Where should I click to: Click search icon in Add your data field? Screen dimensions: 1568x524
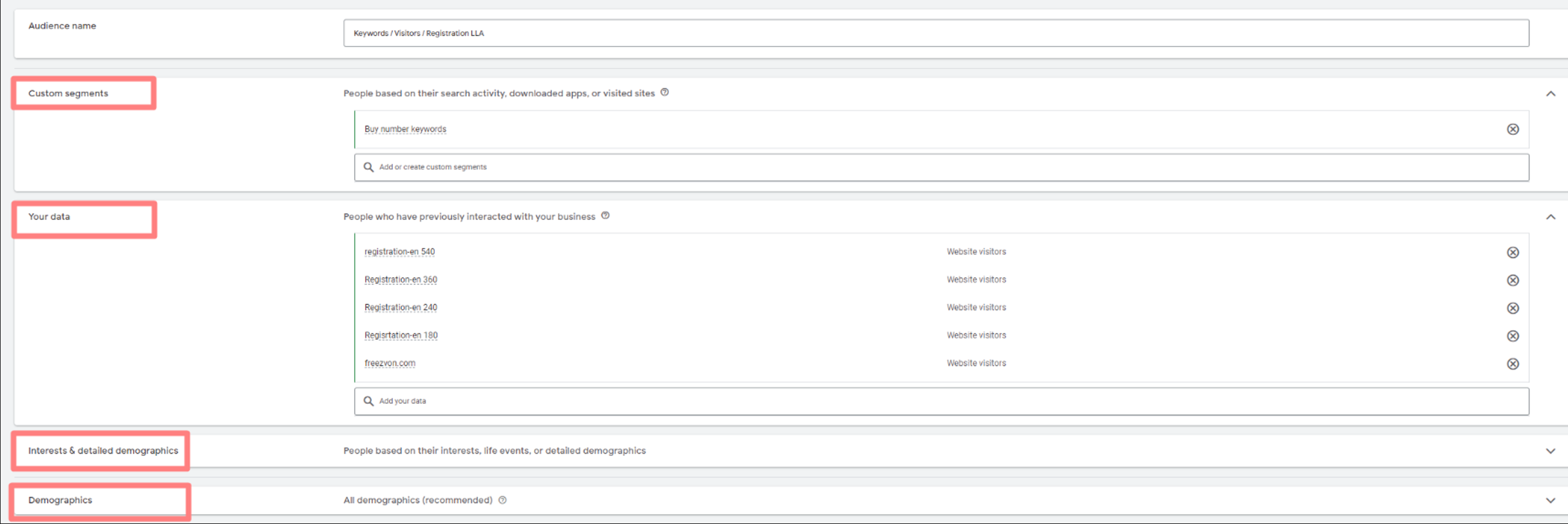click(368, 401)
